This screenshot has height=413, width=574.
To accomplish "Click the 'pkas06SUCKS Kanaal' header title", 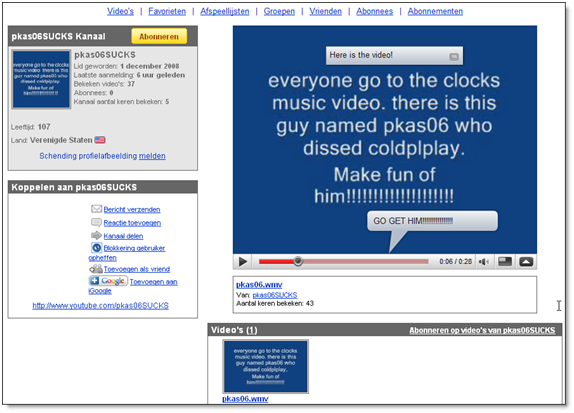I will pyautogui.click(x=58, y=36).
